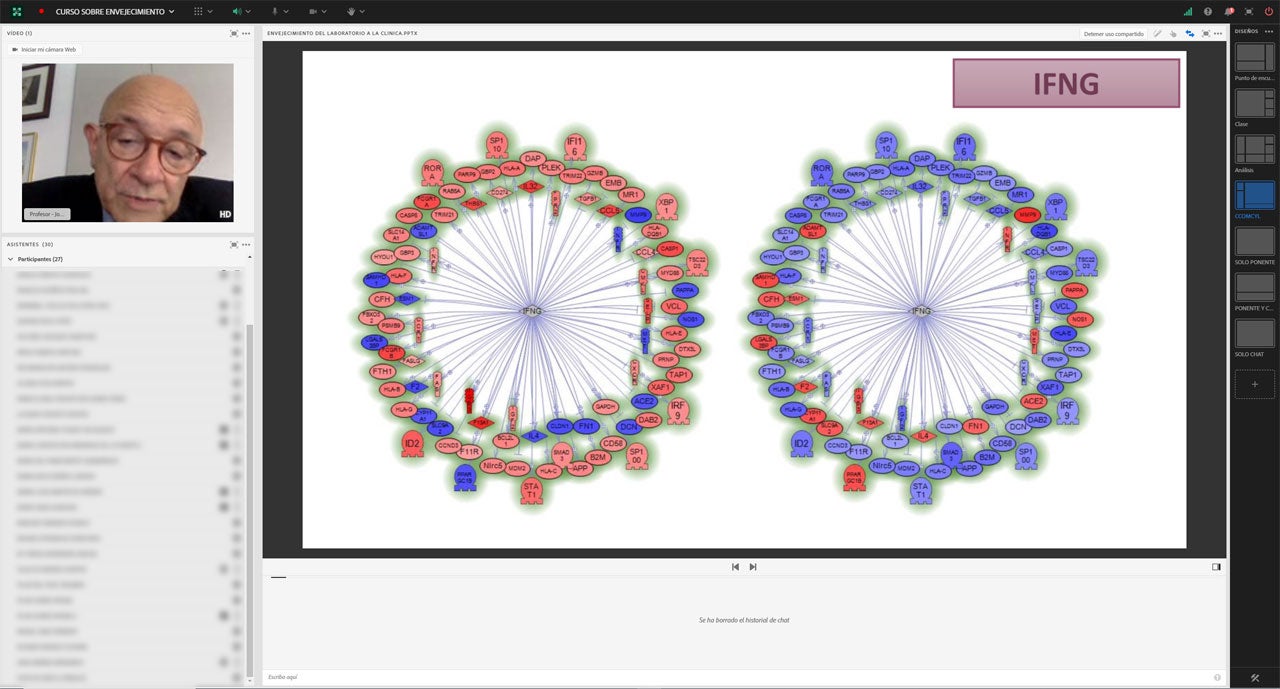Click the draw pencil icon in share pod
The width and height of the screenshot is (1280, 689).
point(1157,33)
